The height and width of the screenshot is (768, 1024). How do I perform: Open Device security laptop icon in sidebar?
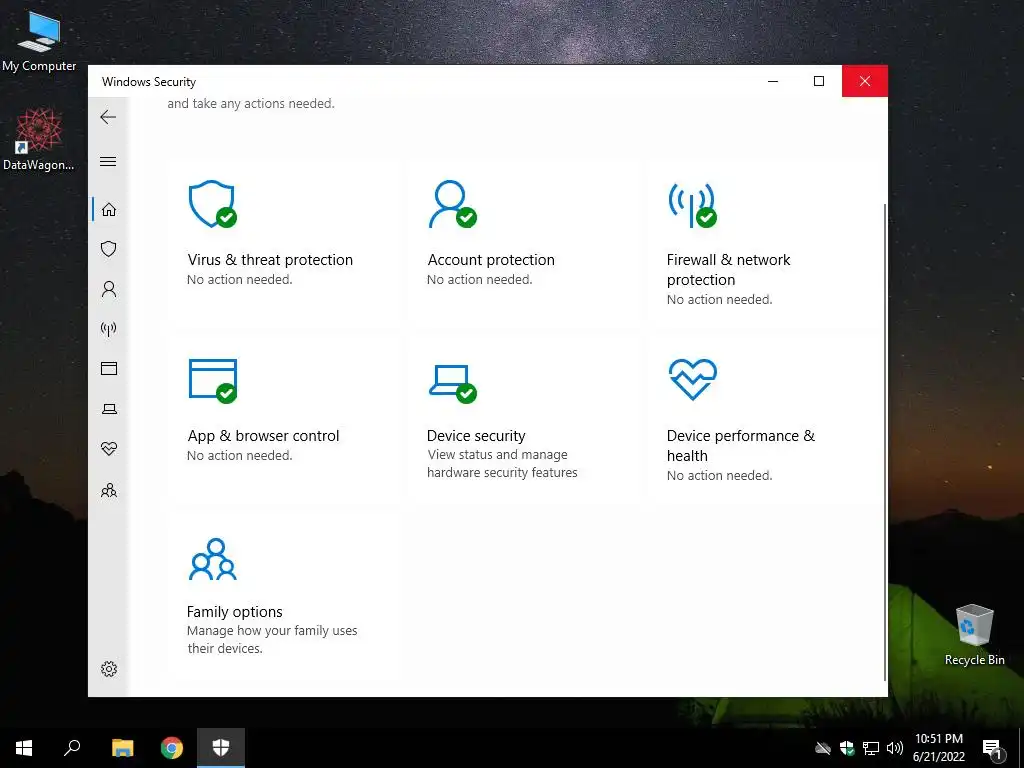109,409
